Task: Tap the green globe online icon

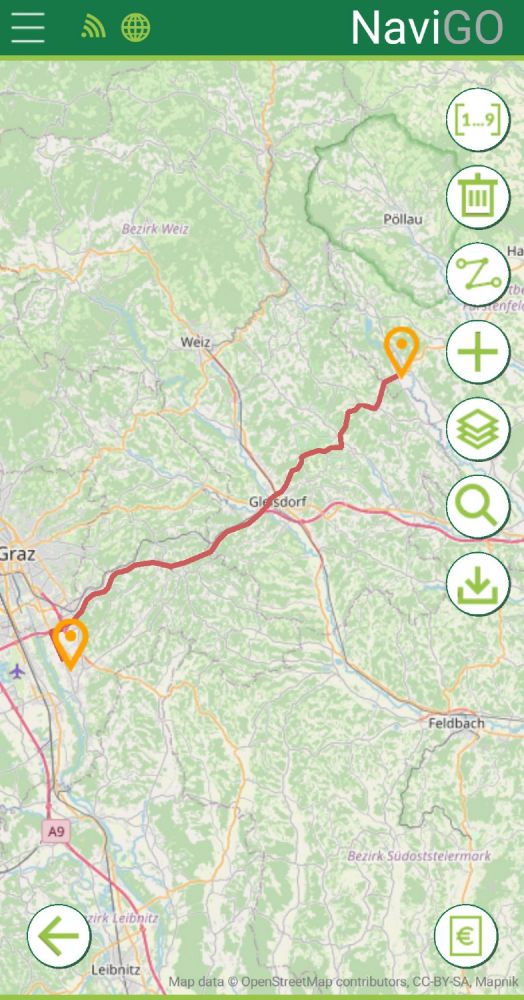Action: [136, 27]
